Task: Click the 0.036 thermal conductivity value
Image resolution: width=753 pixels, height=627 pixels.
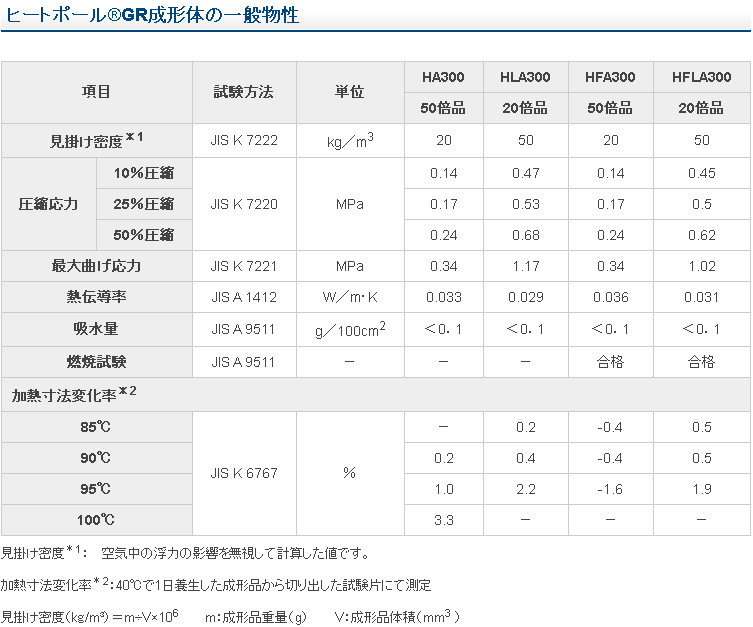Action: pyautogui.click(x=610, y=297)
